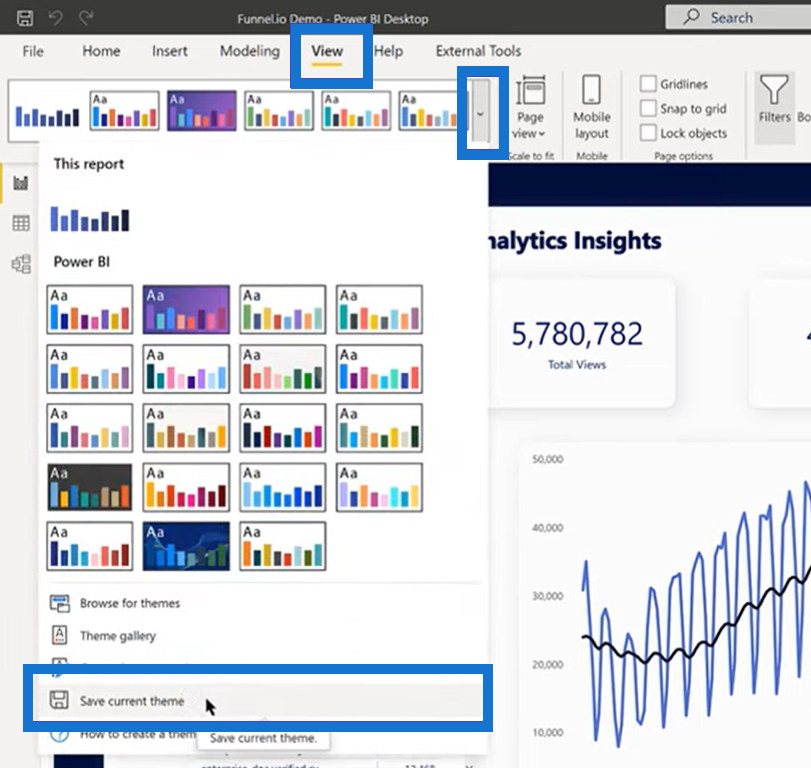811x768 pixels.
Task: Check the Lock objects option
Action: [x=648, y=132]
